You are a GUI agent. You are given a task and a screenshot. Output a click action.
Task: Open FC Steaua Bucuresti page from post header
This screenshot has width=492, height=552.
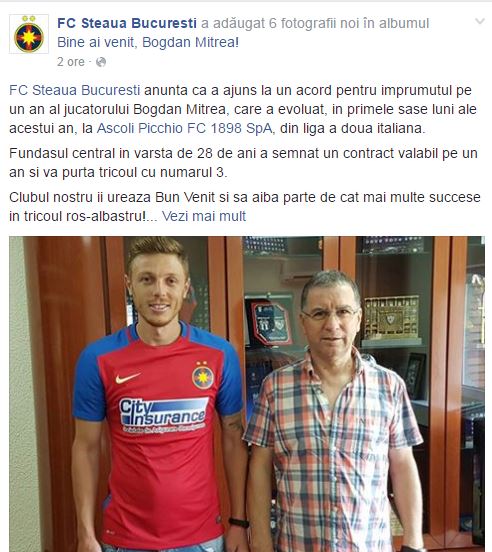click(127, 23)
